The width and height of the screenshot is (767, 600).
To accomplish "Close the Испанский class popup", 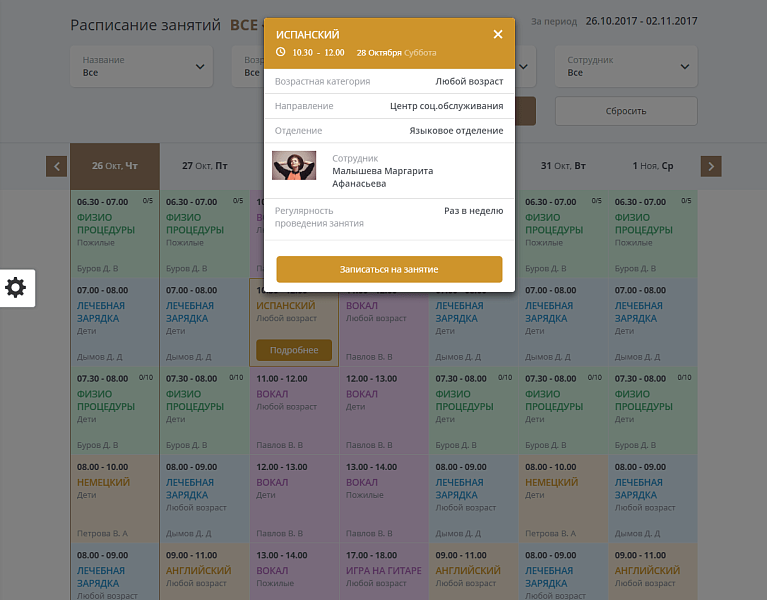I will point(498,35).
